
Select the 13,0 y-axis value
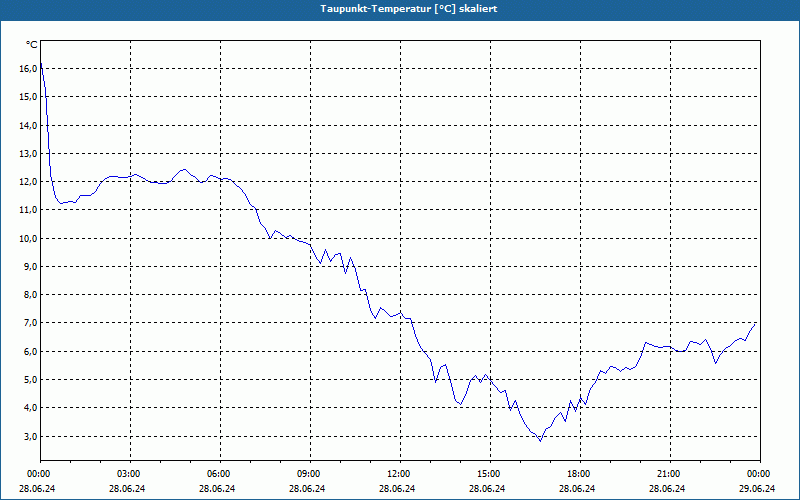pyautogui.click(x=28, y=153)
